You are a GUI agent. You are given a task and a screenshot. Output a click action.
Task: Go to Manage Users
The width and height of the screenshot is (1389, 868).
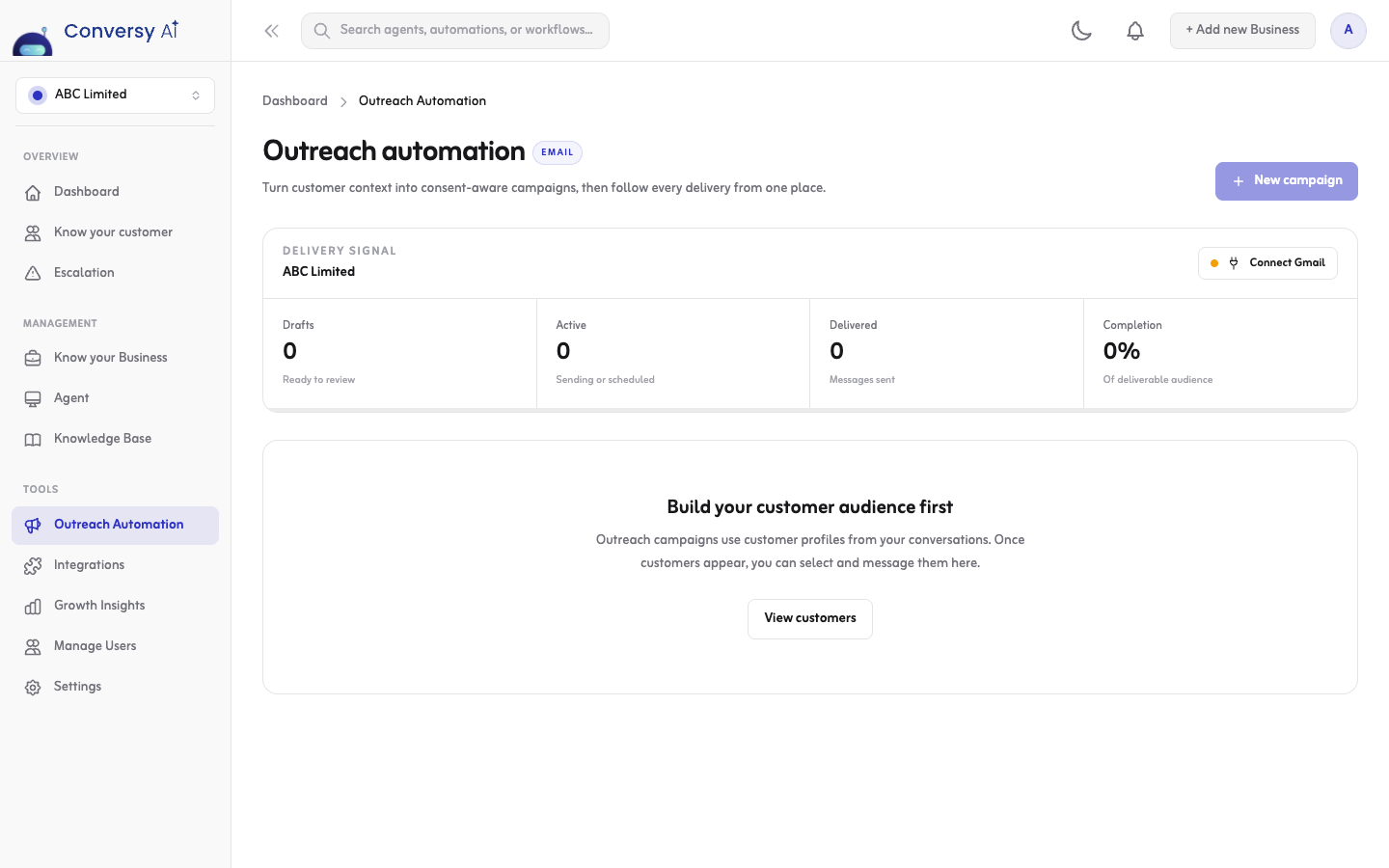pos(115,646)
